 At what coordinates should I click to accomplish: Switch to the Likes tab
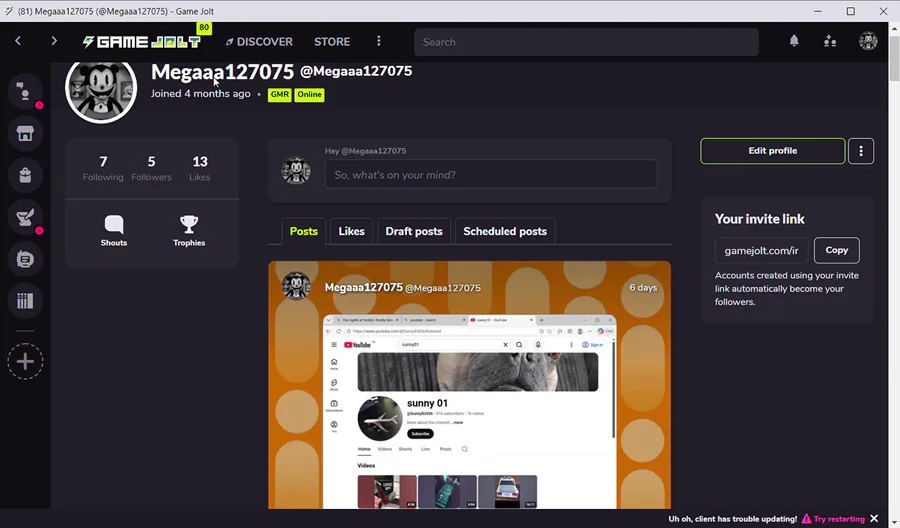point(351,231)
